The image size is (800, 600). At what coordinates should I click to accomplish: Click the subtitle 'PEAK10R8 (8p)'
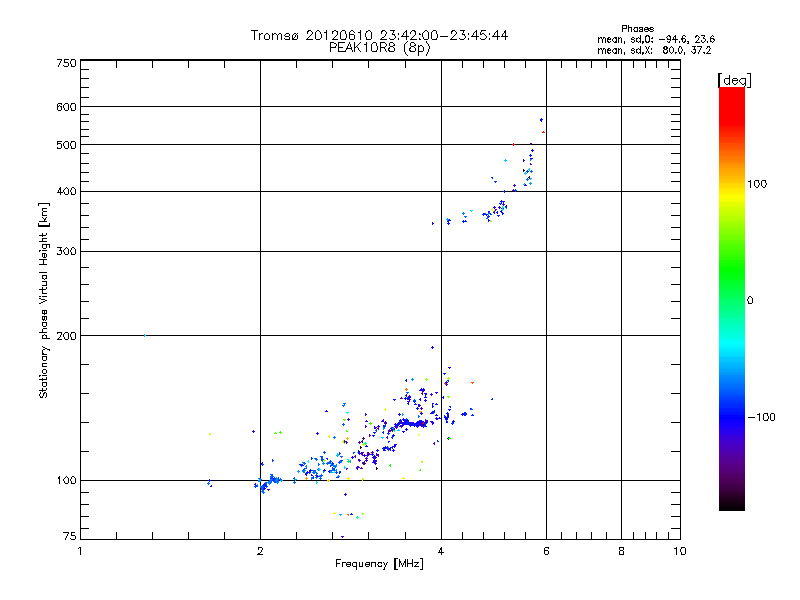pos(379,48)
